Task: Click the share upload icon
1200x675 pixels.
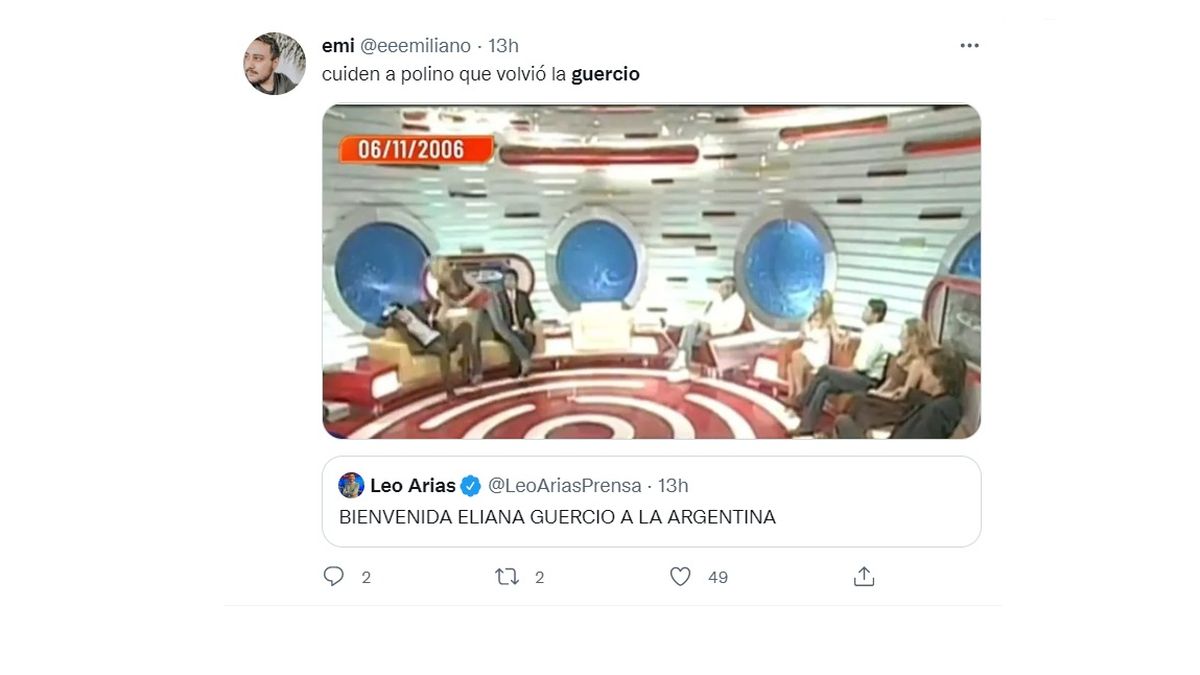Action: (x=864, y=576)
